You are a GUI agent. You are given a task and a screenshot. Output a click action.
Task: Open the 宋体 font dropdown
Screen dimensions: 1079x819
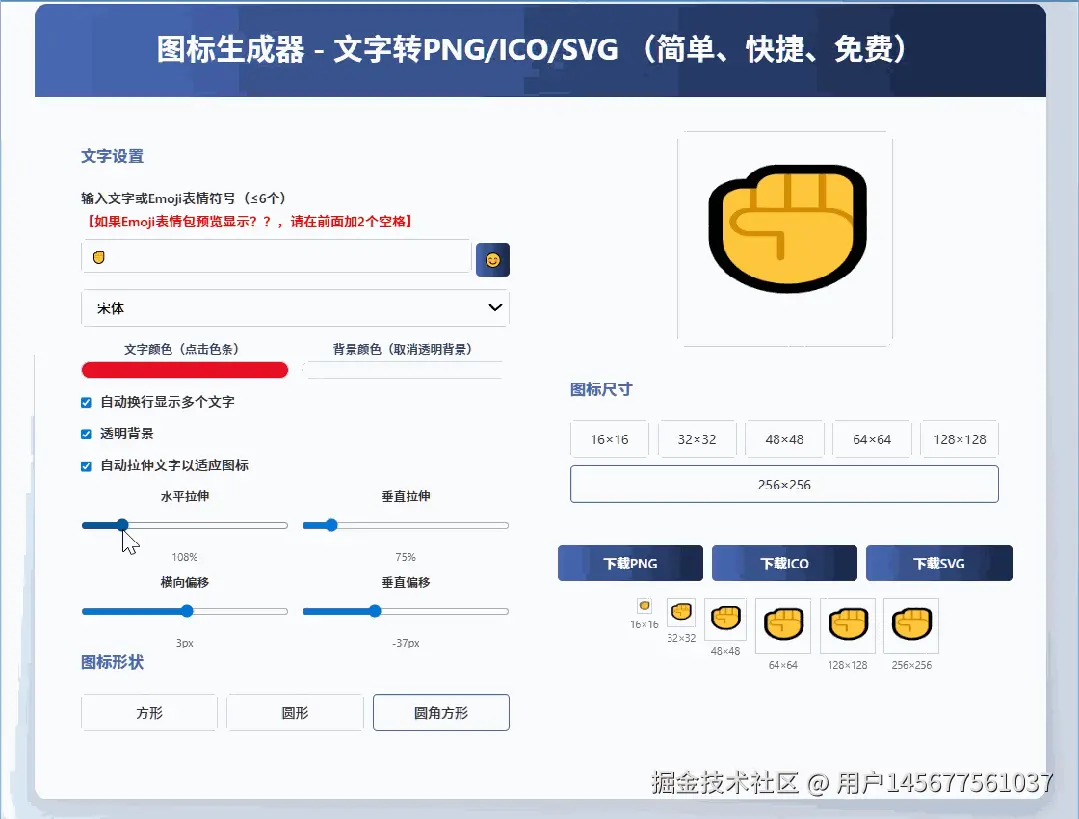(294, 308)
